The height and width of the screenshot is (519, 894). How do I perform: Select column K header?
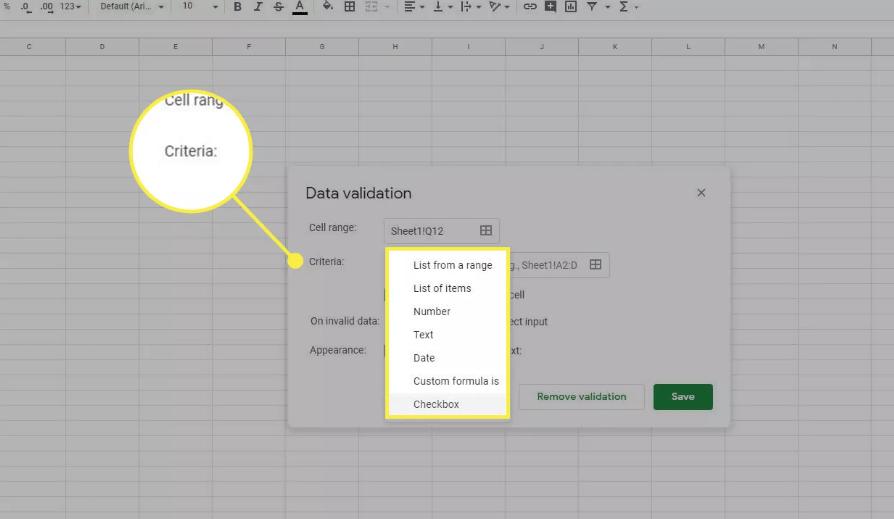615,47
